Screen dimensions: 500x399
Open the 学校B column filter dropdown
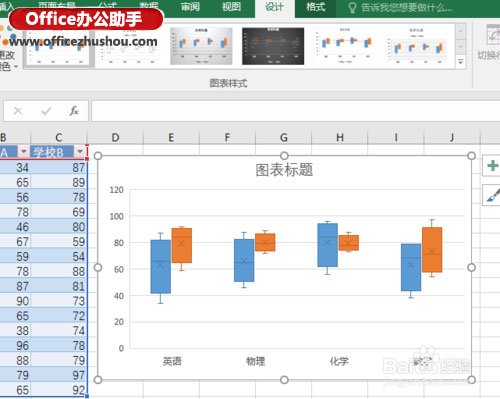point(80,152)
